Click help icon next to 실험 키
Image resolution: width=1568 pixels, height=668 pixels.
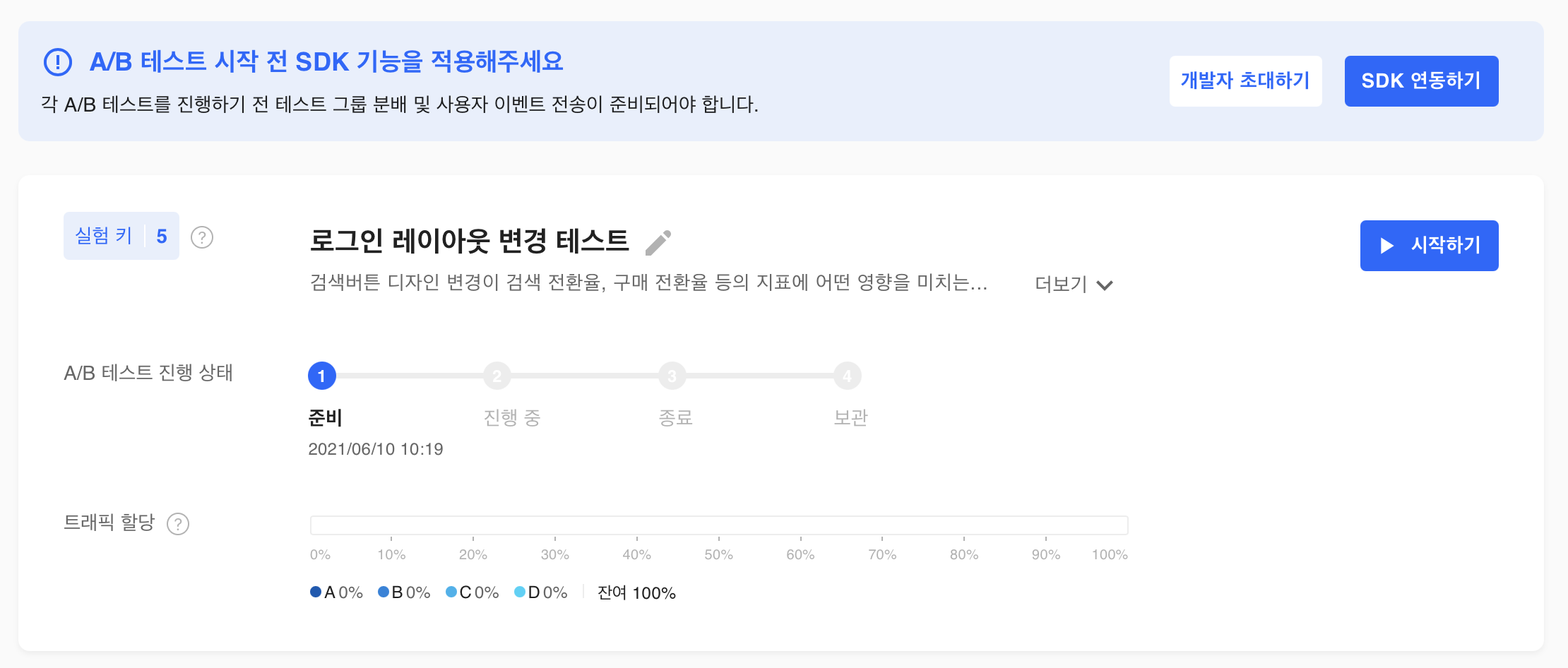202,237
